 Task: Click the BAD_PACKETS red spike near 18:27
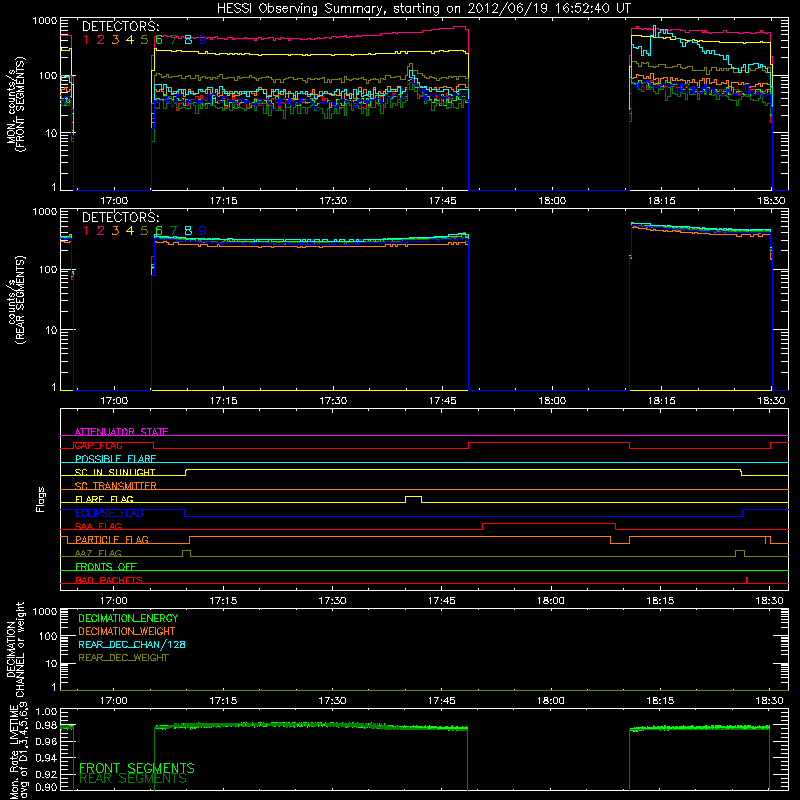(746, 580)
